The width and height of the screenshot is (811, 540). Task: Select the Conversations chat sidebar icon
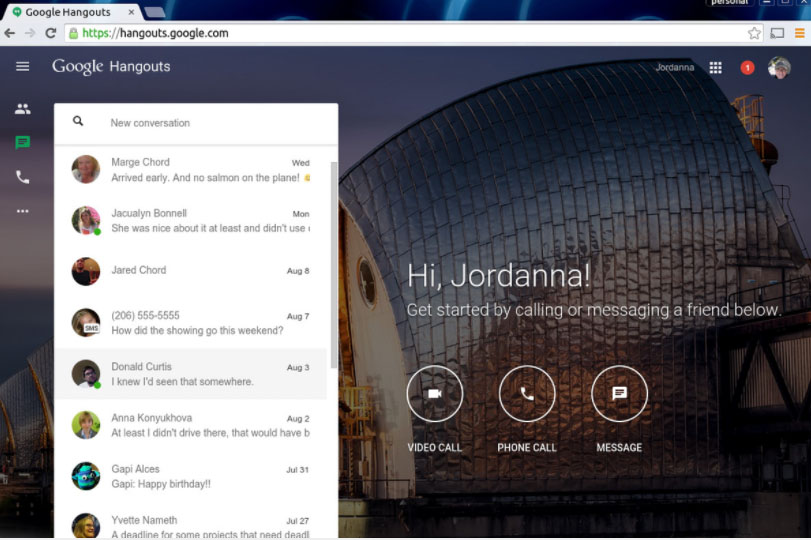pyautogui.click(x=22, y=143)
